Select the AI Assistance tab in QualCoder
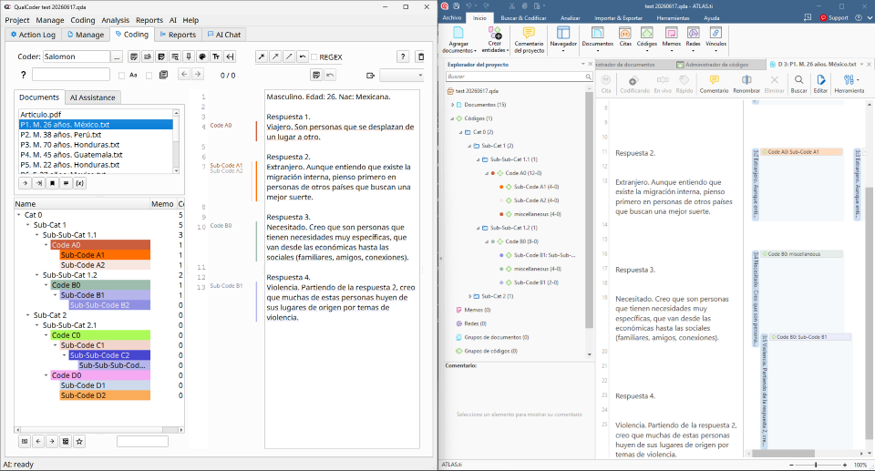 [x=93, y=97]
